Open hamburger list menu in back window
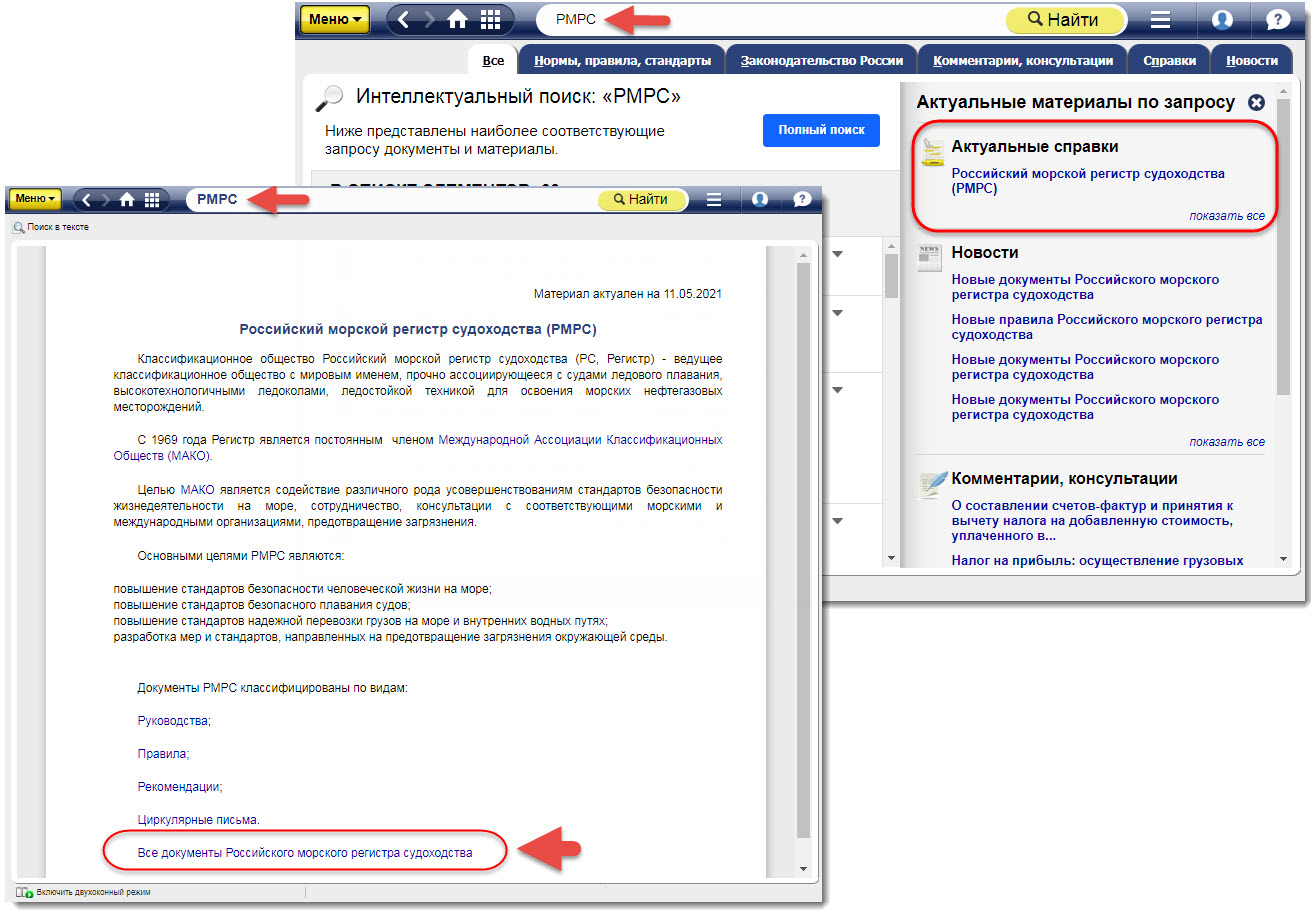Image resolution: width=1311 pixels, height=910 pixels. (x=1160, y=19)
